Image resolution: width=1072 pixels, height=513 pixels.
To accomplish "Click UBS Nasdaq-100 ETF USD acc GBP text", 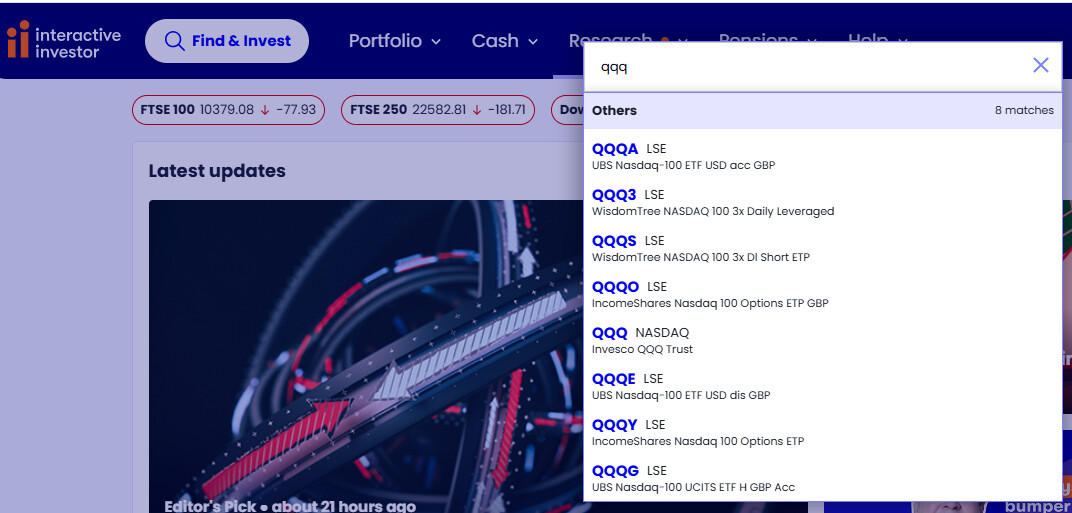I will (684, 166).
